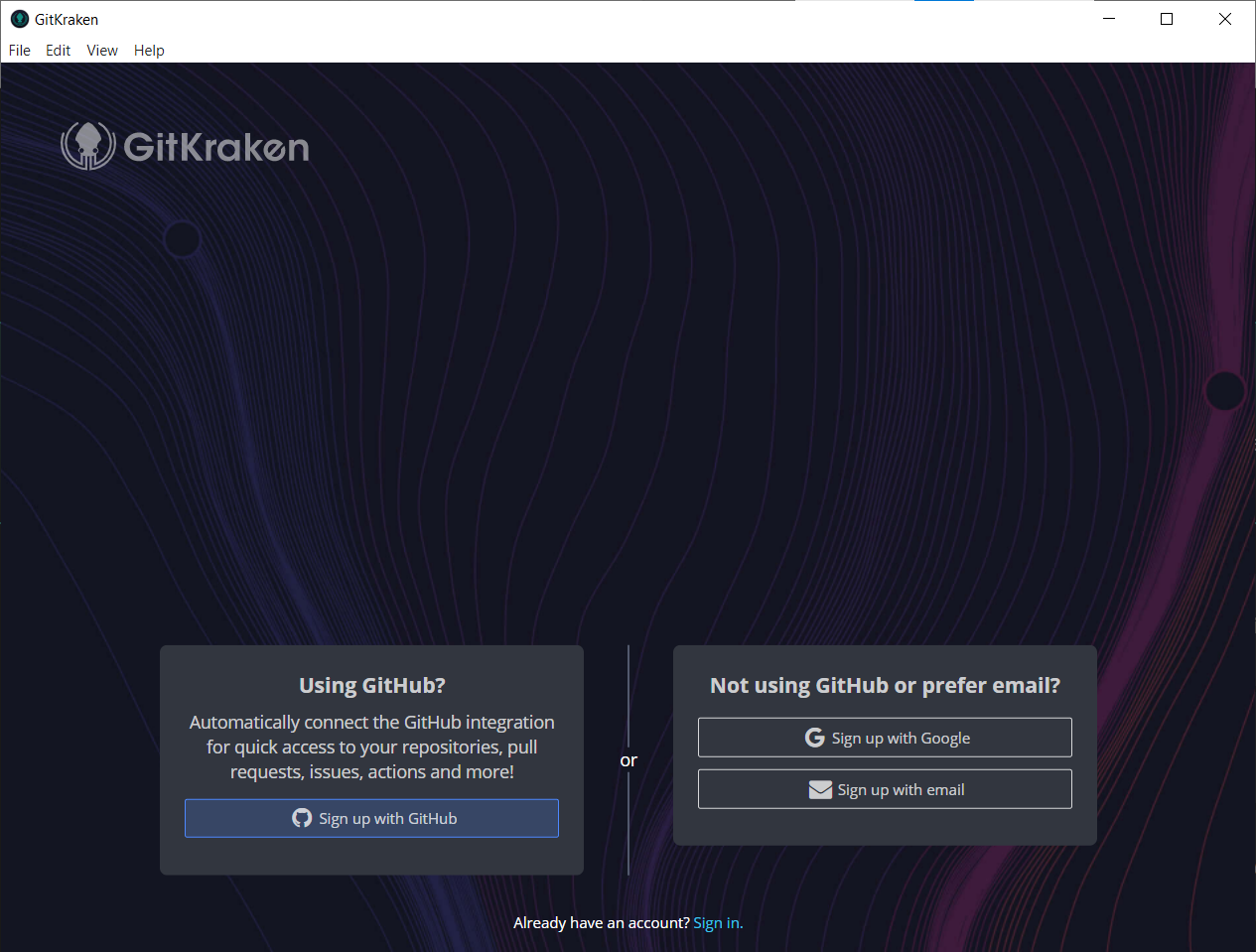This screenshot has width=1256, height=952.
Task: Click the GitKraken logo
Action: [185, 146]
